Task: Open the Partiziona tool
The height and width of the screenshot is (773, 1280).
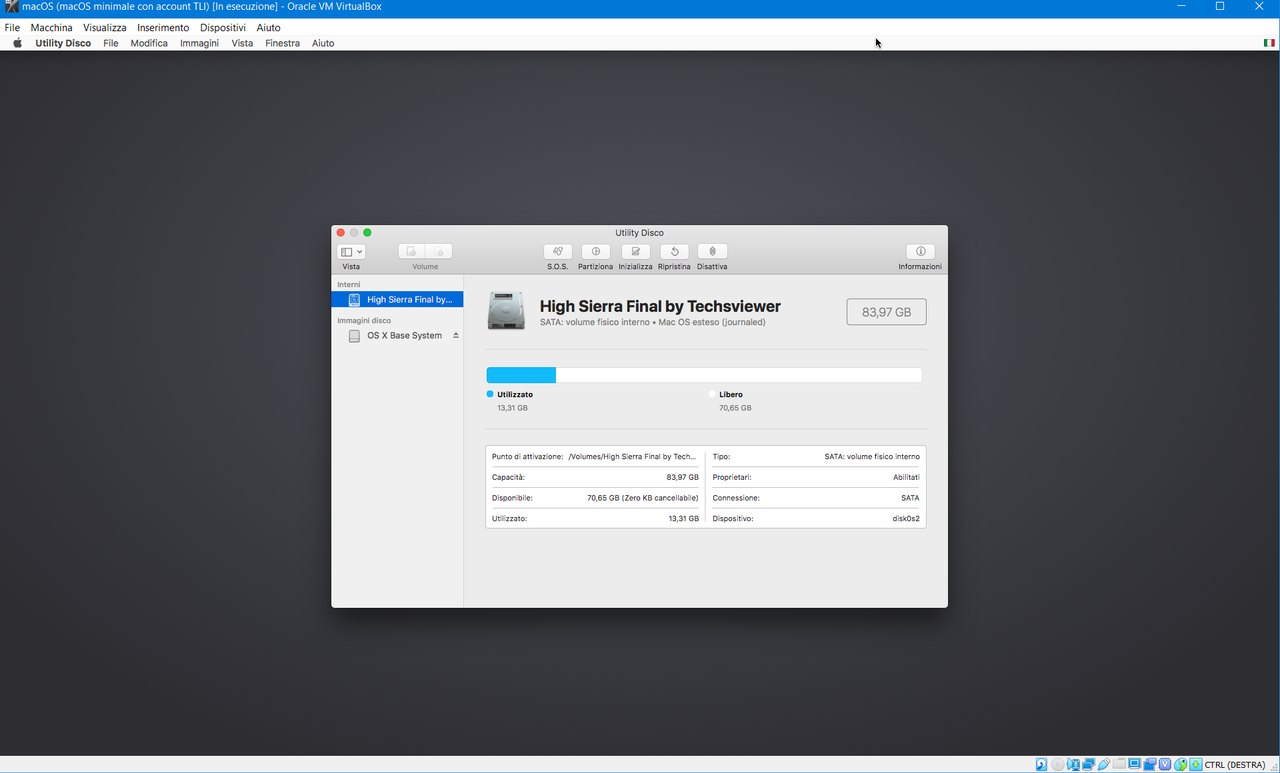Action: pos(596,252)
